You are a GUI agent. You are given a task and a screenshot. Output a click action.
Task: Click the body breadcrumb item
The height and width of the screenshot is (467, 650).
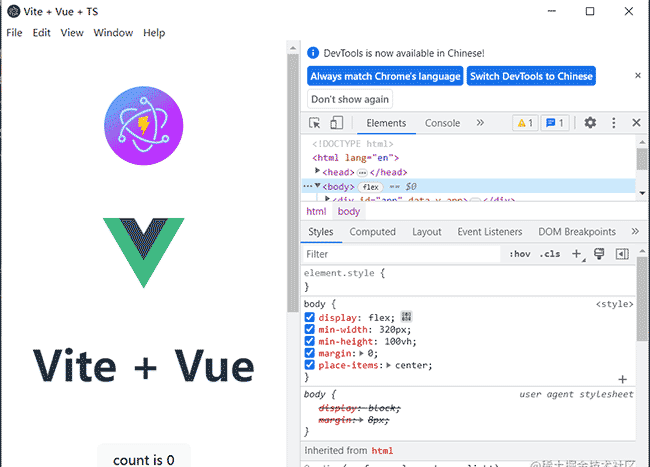pyautogui.click(x=349, y=211)
